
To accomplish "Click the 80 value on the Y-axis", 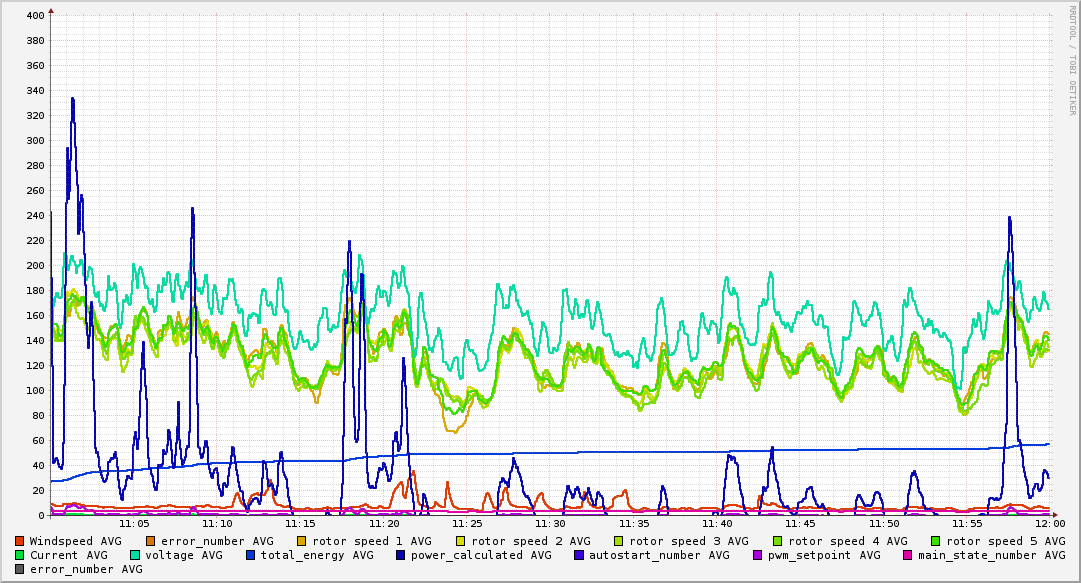I will coord(38,416).
